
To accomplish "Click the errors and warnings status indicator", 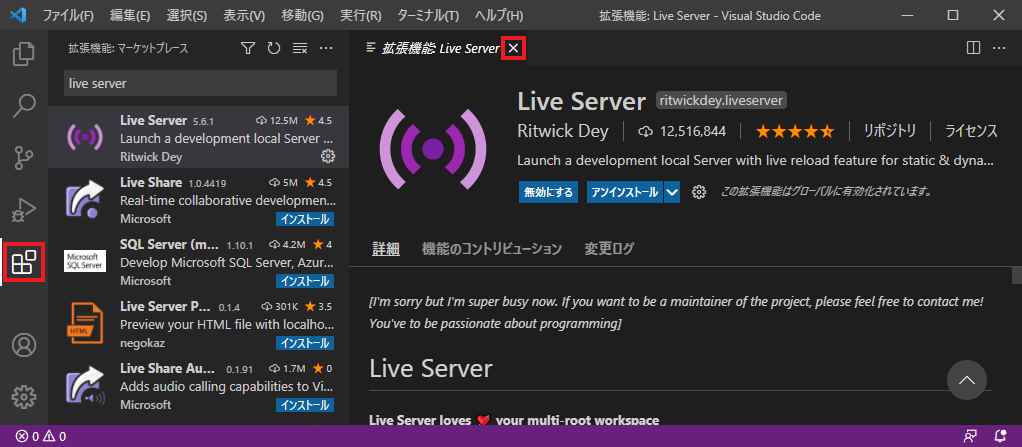I will [x=41, y=436].
